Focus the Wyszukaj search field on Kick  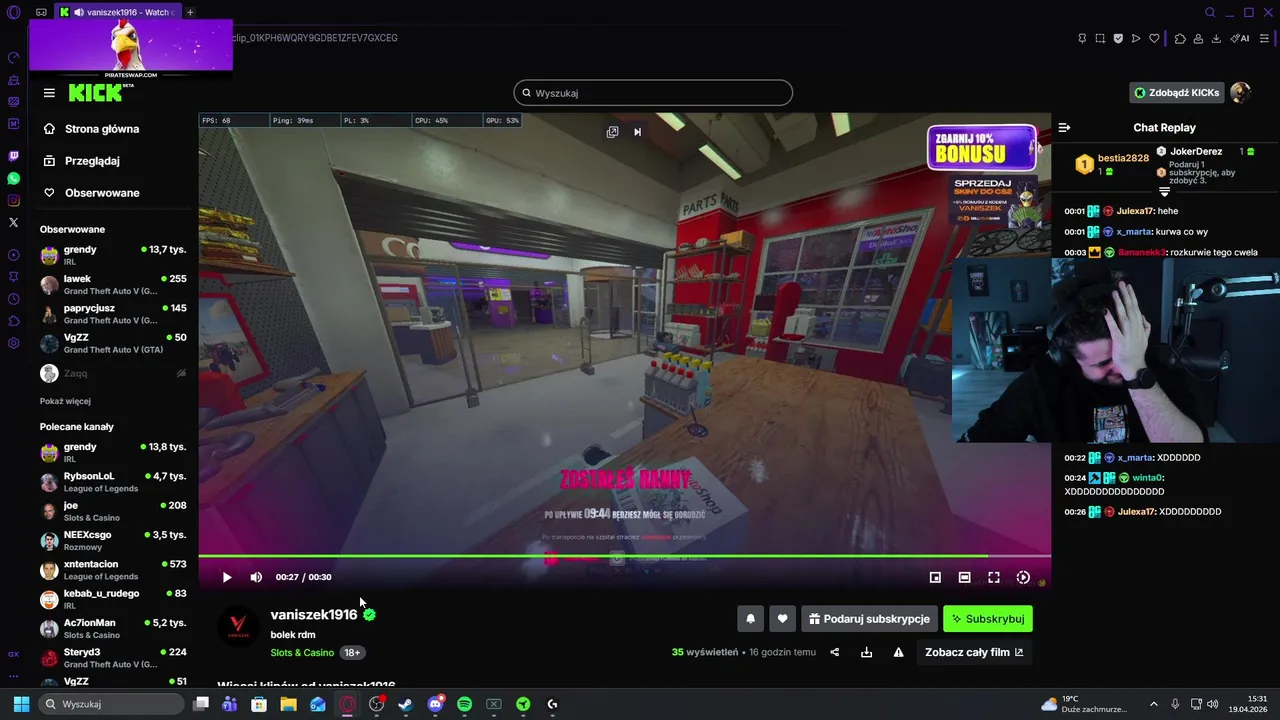pos(653,93)
